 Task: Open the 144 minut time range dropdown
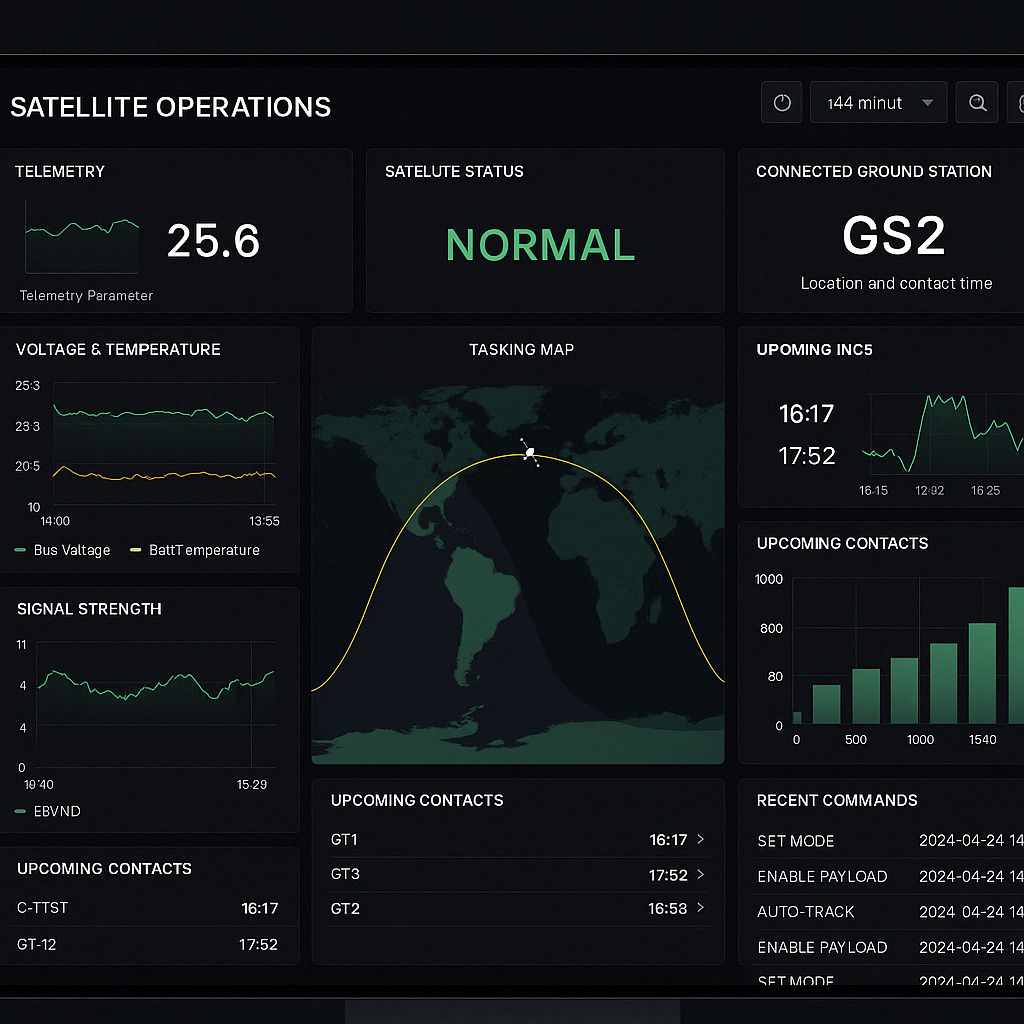point(878,103)
